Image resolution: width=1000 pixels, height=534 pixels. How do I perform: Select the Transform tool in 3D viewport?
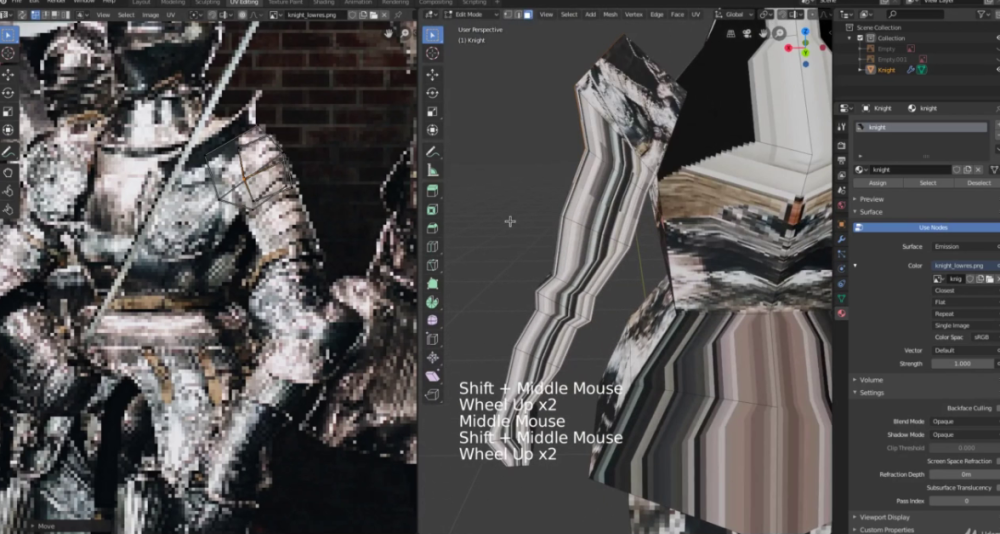tap(432, 130)
